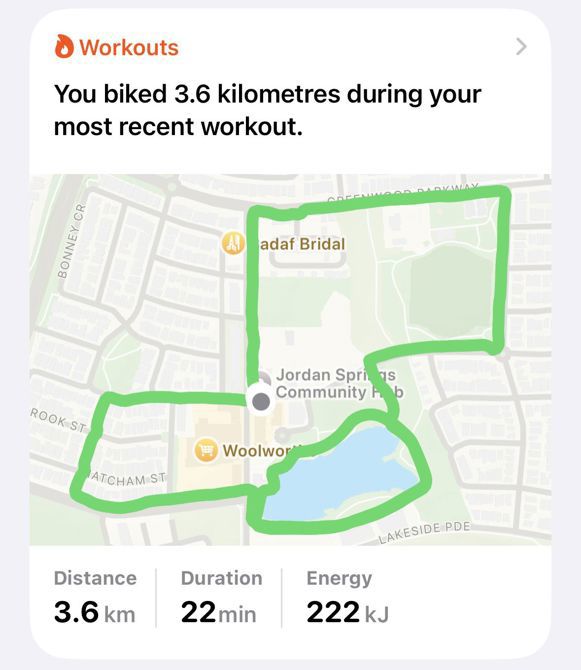Tap the Greenwood Parkway road label
This screenshot has height=670, width=581.
point(403,192)
